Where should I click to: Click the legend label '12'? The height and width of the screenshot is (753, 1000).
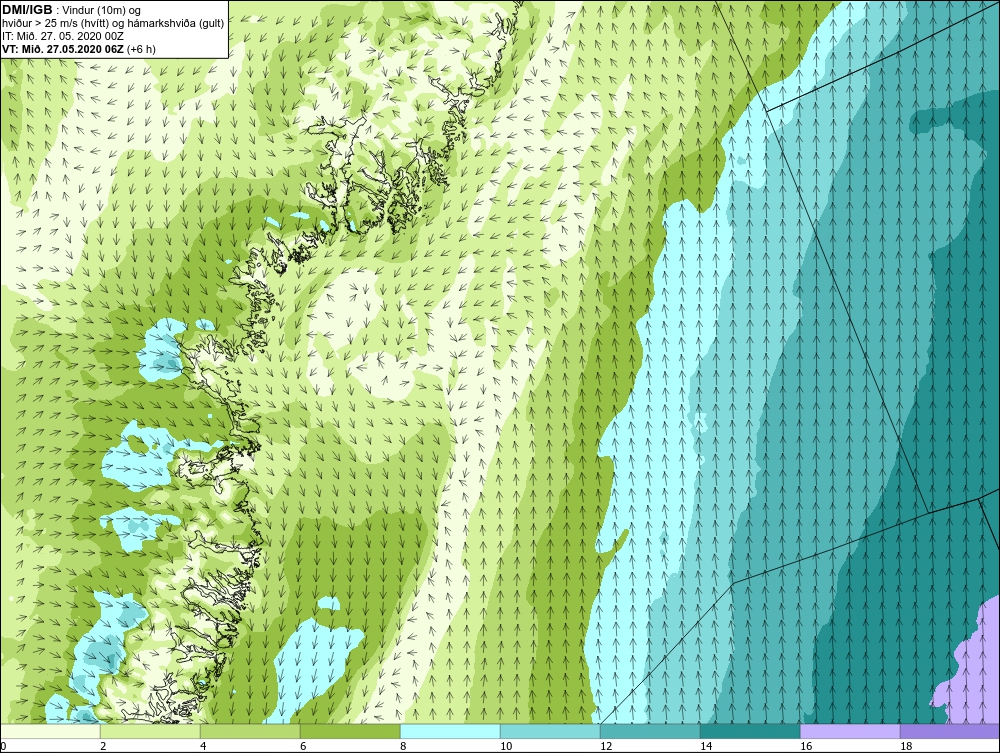(606, 746)
